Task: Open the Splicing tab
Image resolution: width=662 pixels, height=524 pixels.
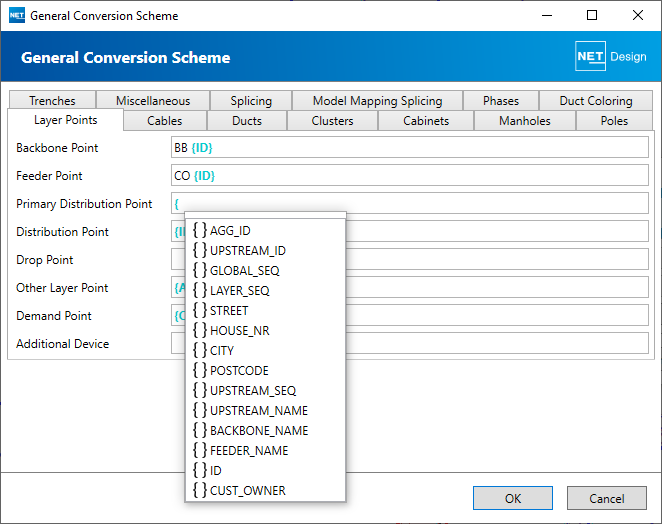Action: [251, 100]
